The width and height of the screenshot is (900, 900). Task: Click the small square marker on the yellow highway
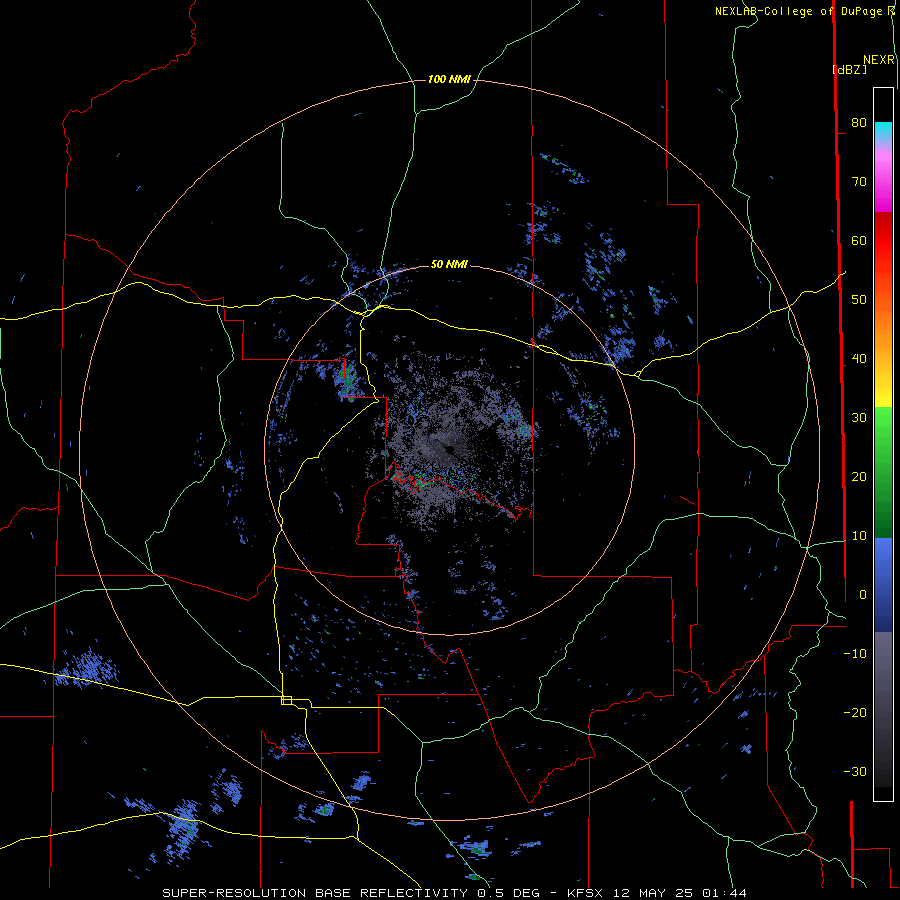click(x=286, y=700)
